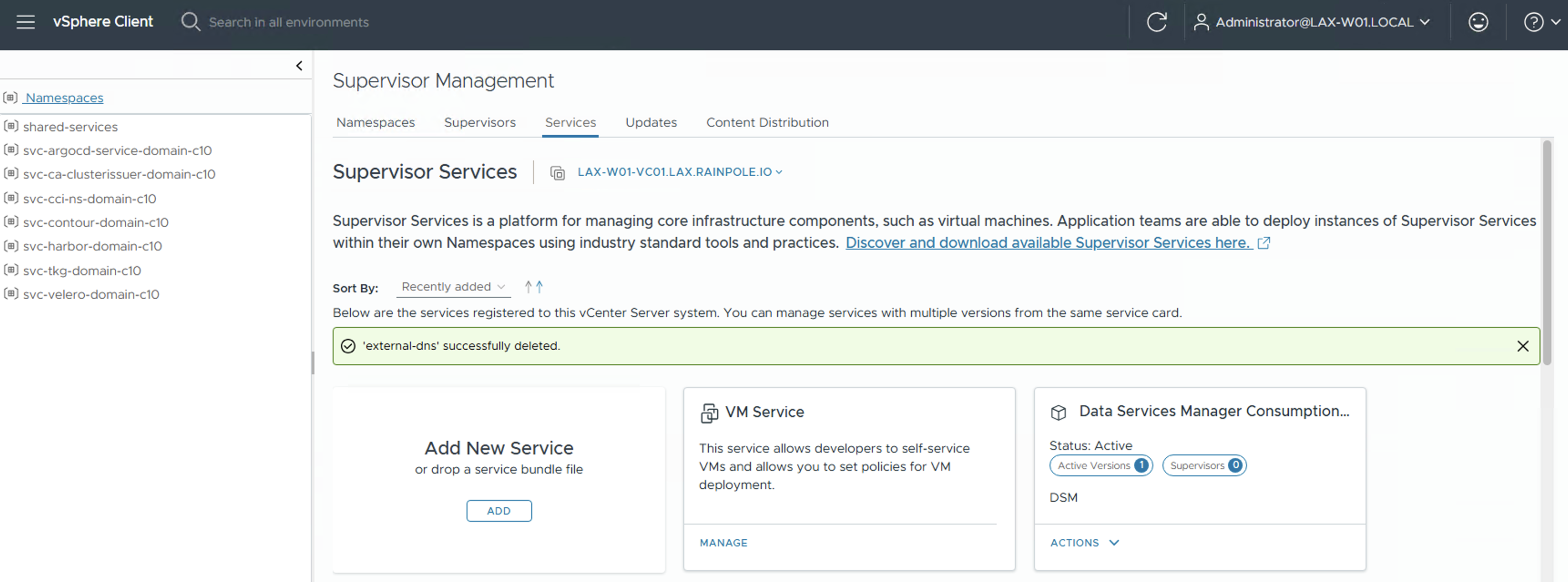1568x582 pixels.
Task: Click the search in all environments field
Action: 288,22
